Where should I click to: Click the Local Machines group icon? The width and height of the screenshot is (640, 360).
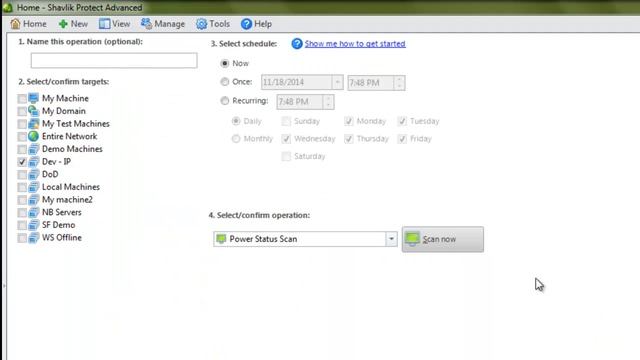(33, 187)
